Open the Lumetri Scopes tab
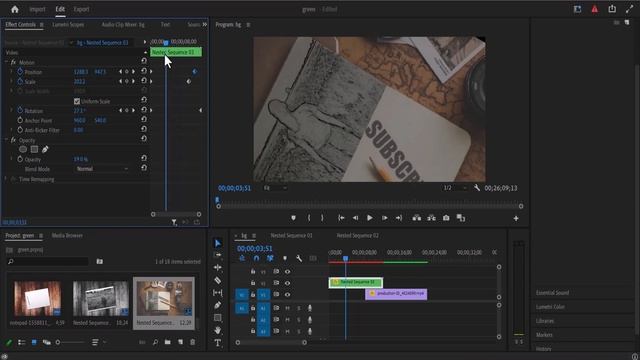Viewport: 640px width, 360px height. tap(68, 24)
